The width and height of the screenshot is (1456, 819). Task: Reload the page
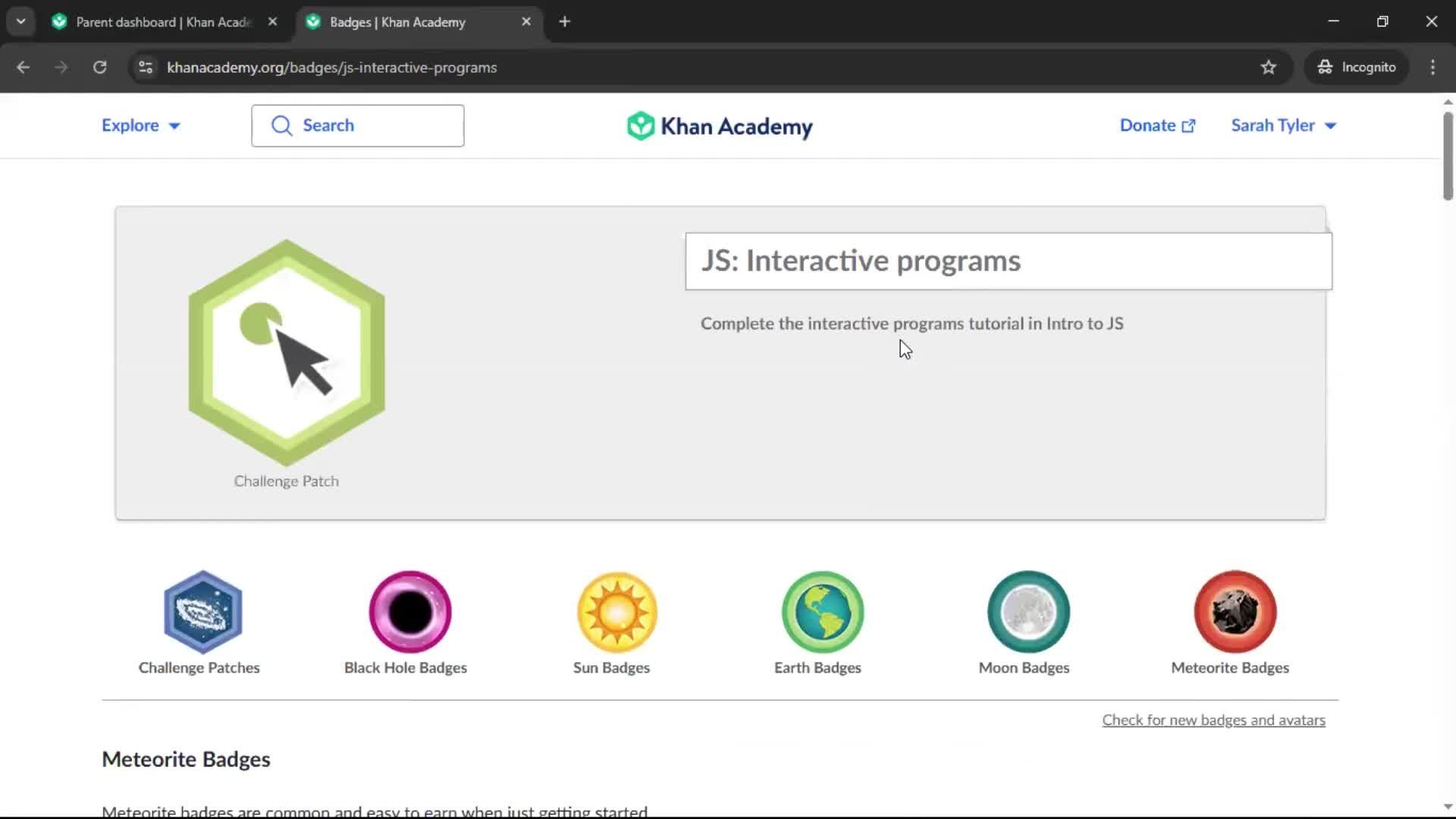[99, 67]
